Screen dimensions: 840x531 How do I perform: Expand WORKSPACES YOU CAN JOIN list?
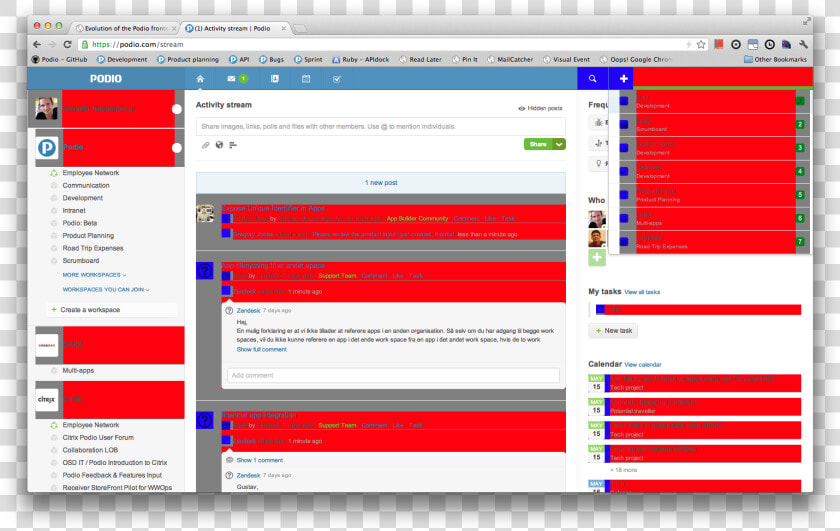click(106, 289)
